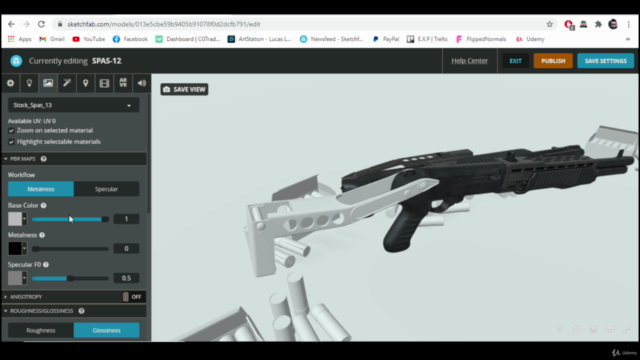Image resolution: width=640 pixels, height=360 pixels.
Task: Select the Glossiness mode
Action: [107, 330]
